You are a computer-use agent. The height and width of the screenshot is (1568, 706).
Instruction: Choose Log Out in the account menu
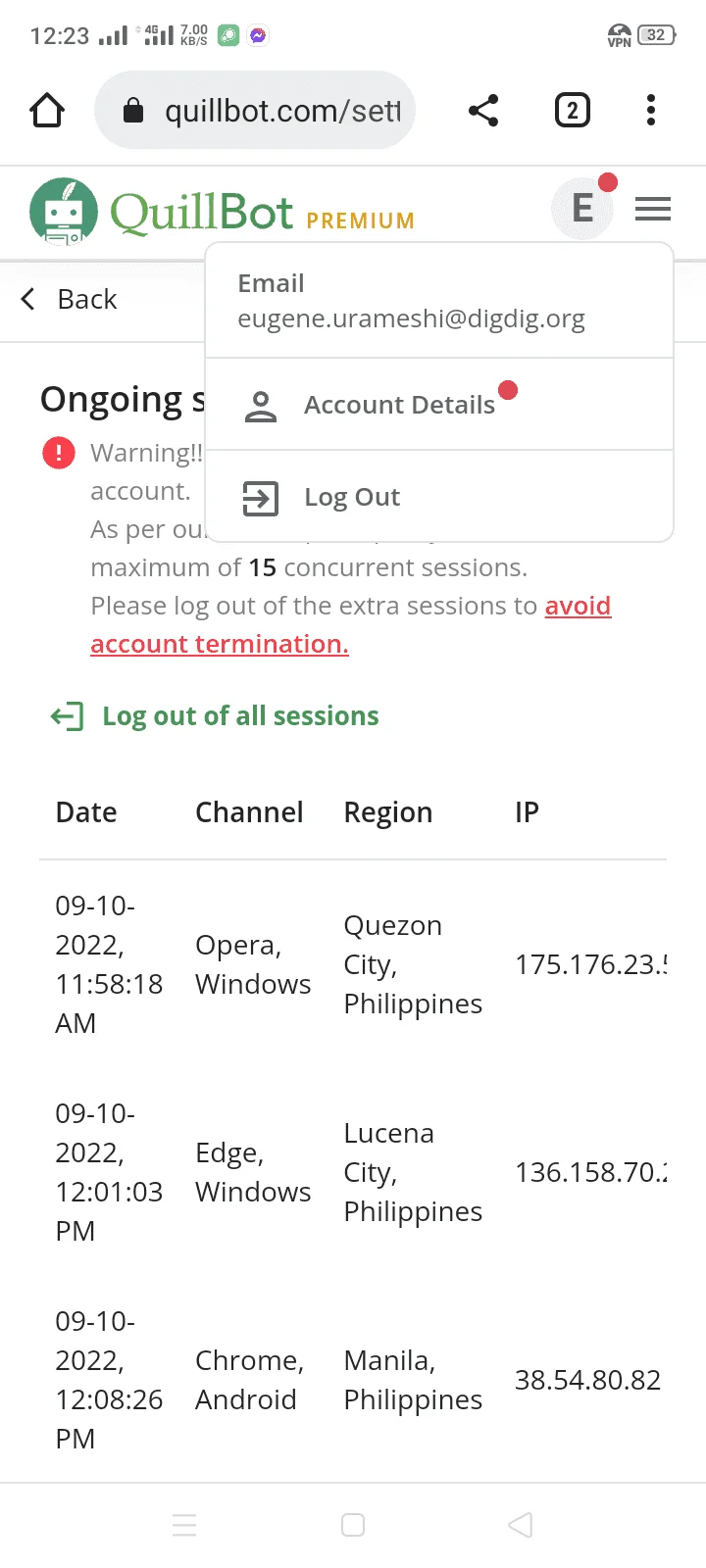click(x=439, y=497)
